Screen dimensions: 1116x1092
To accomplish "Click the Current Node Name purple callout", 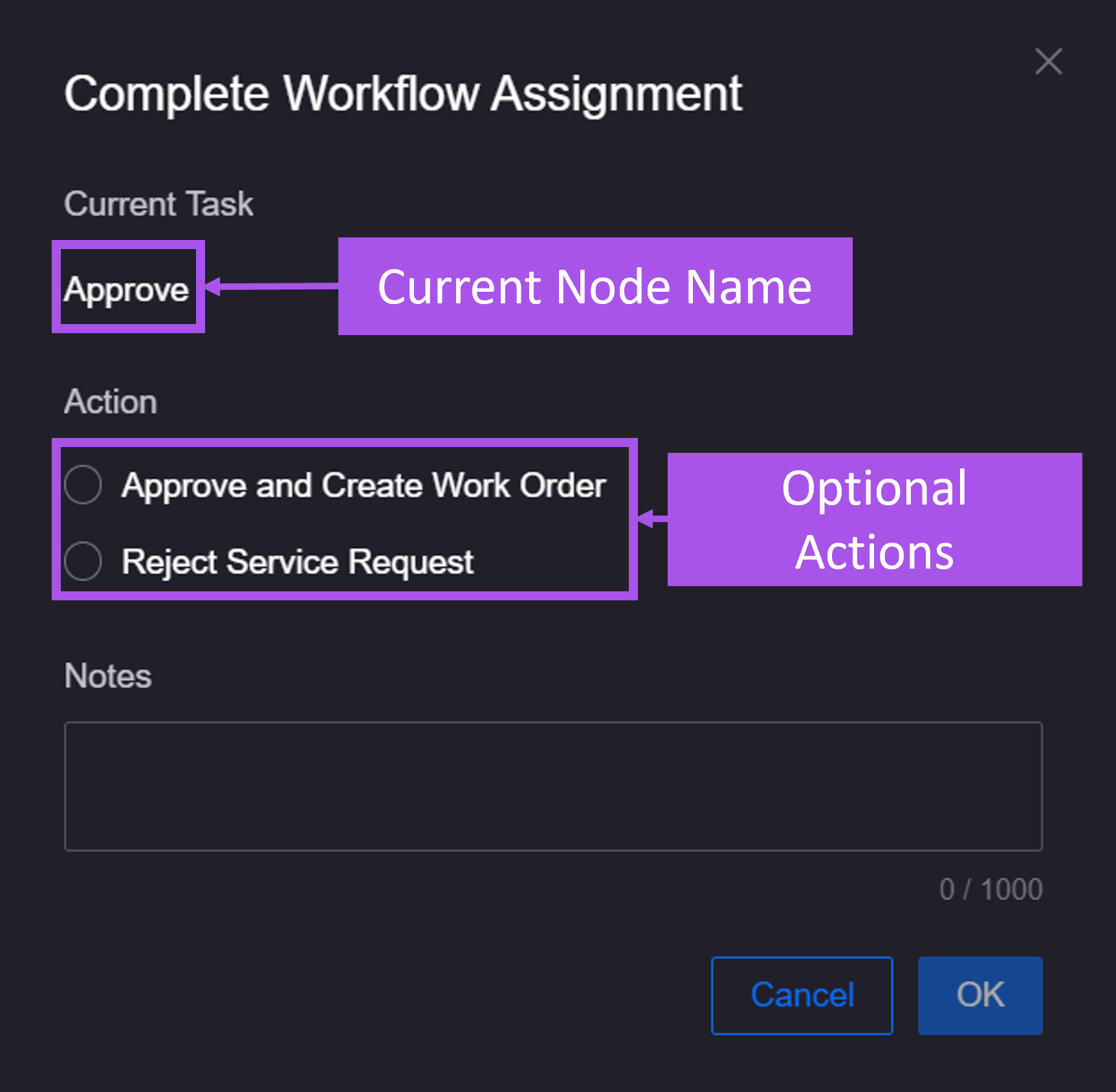I will coord(595,286).
